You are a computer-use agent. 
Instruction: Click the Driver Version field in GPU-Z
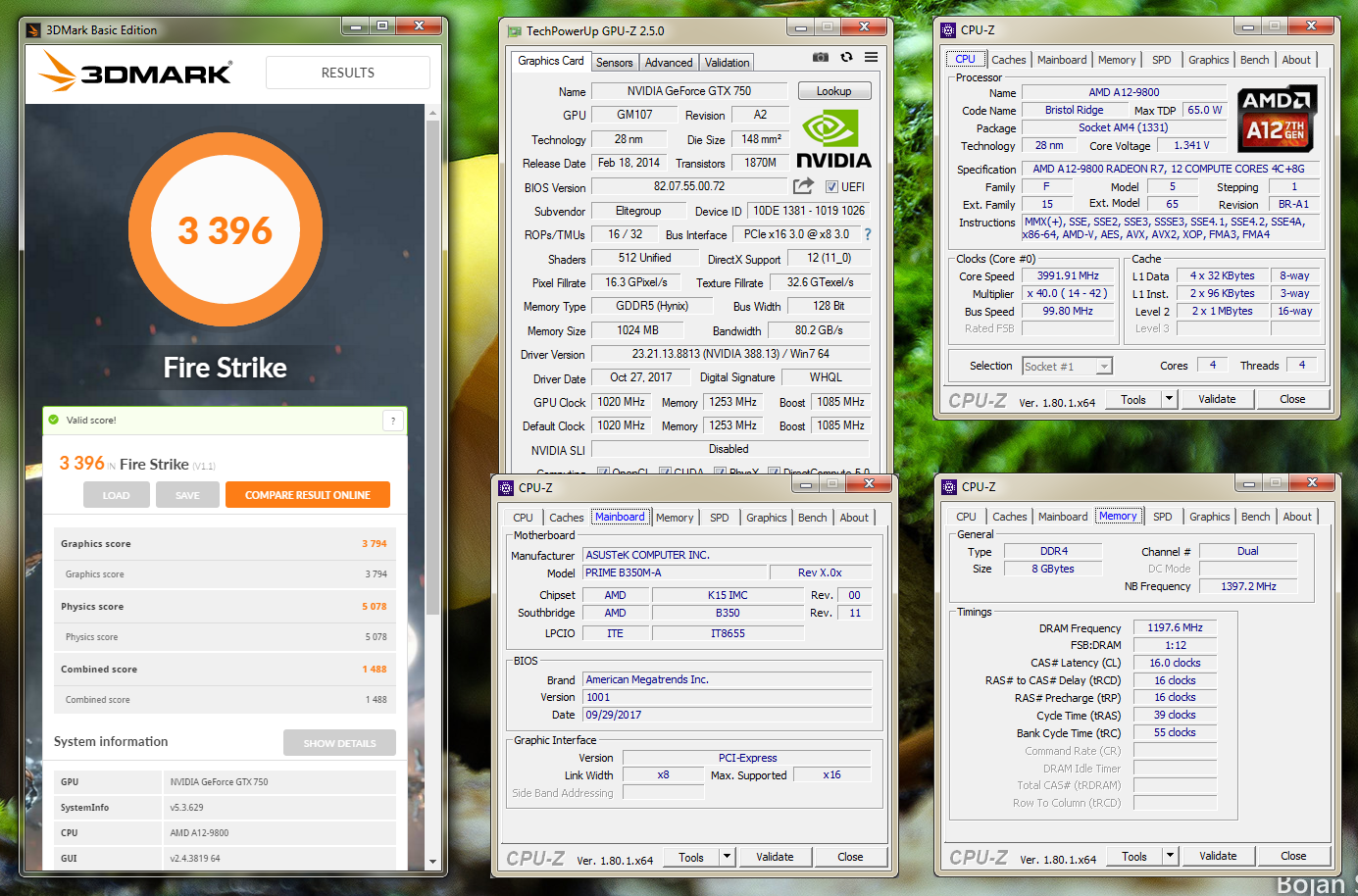[x=729, y=354]
